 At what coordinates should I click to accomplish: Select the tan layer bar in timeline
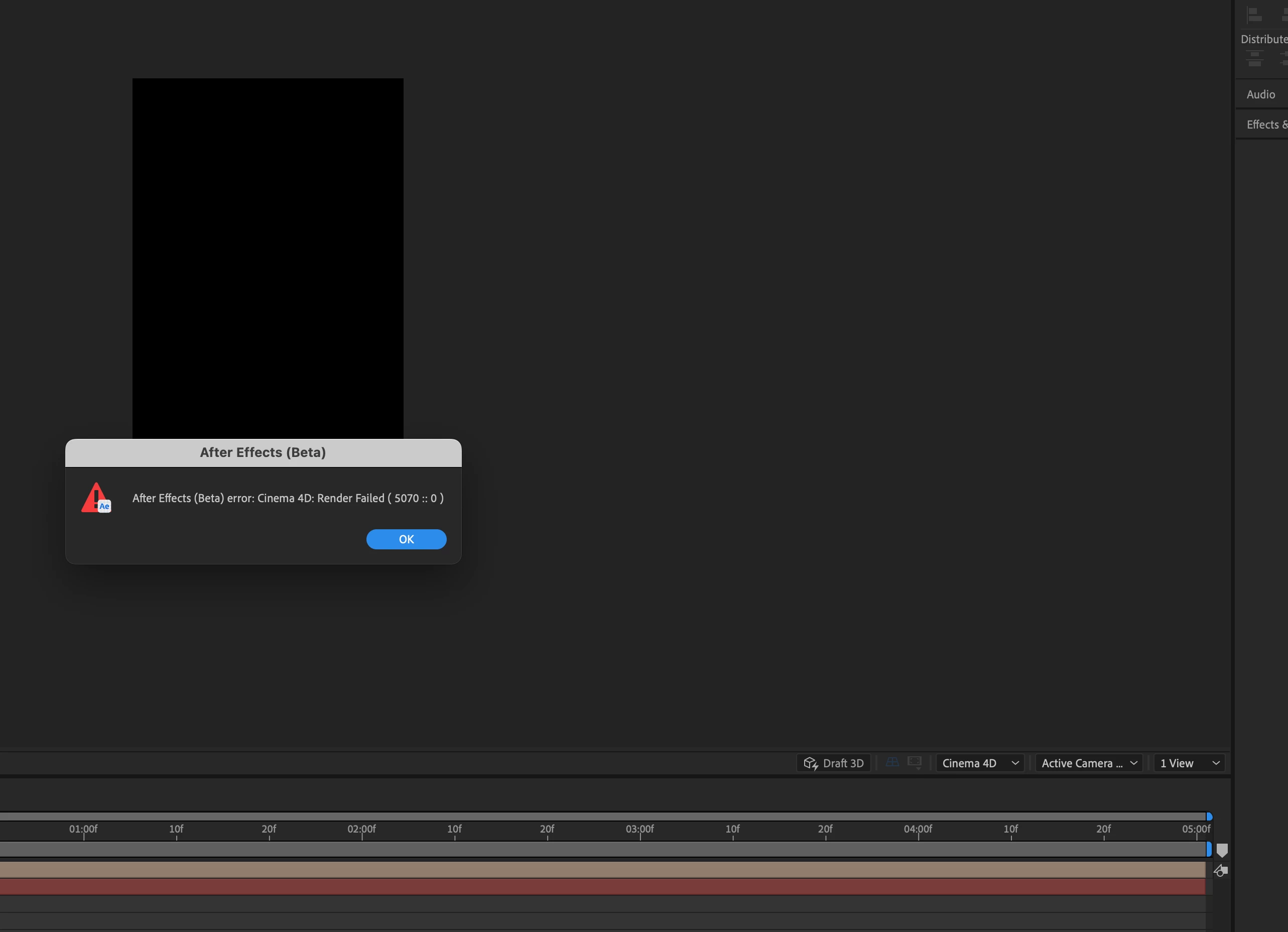coord(602,870)
